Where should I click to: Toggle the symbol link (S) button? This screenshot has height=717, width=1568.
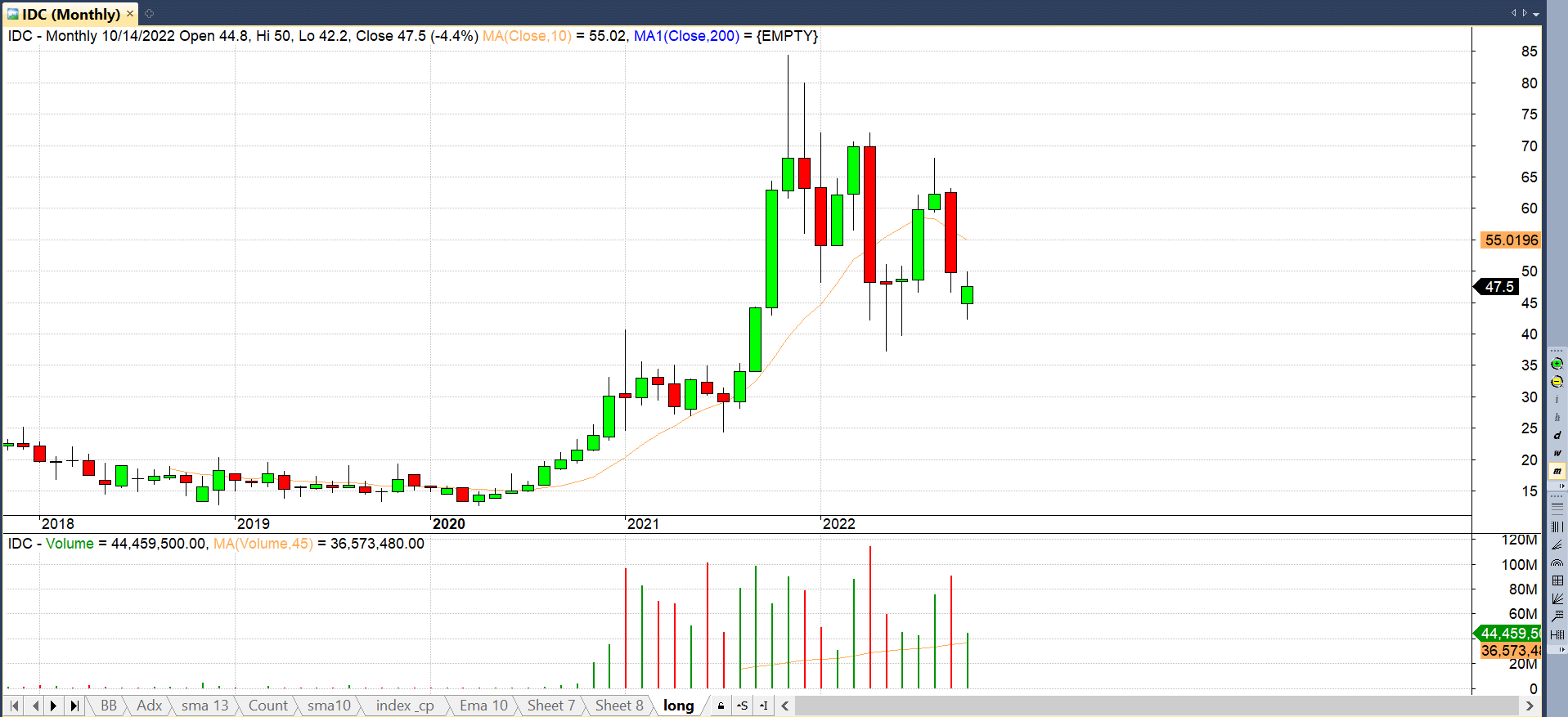742,706
